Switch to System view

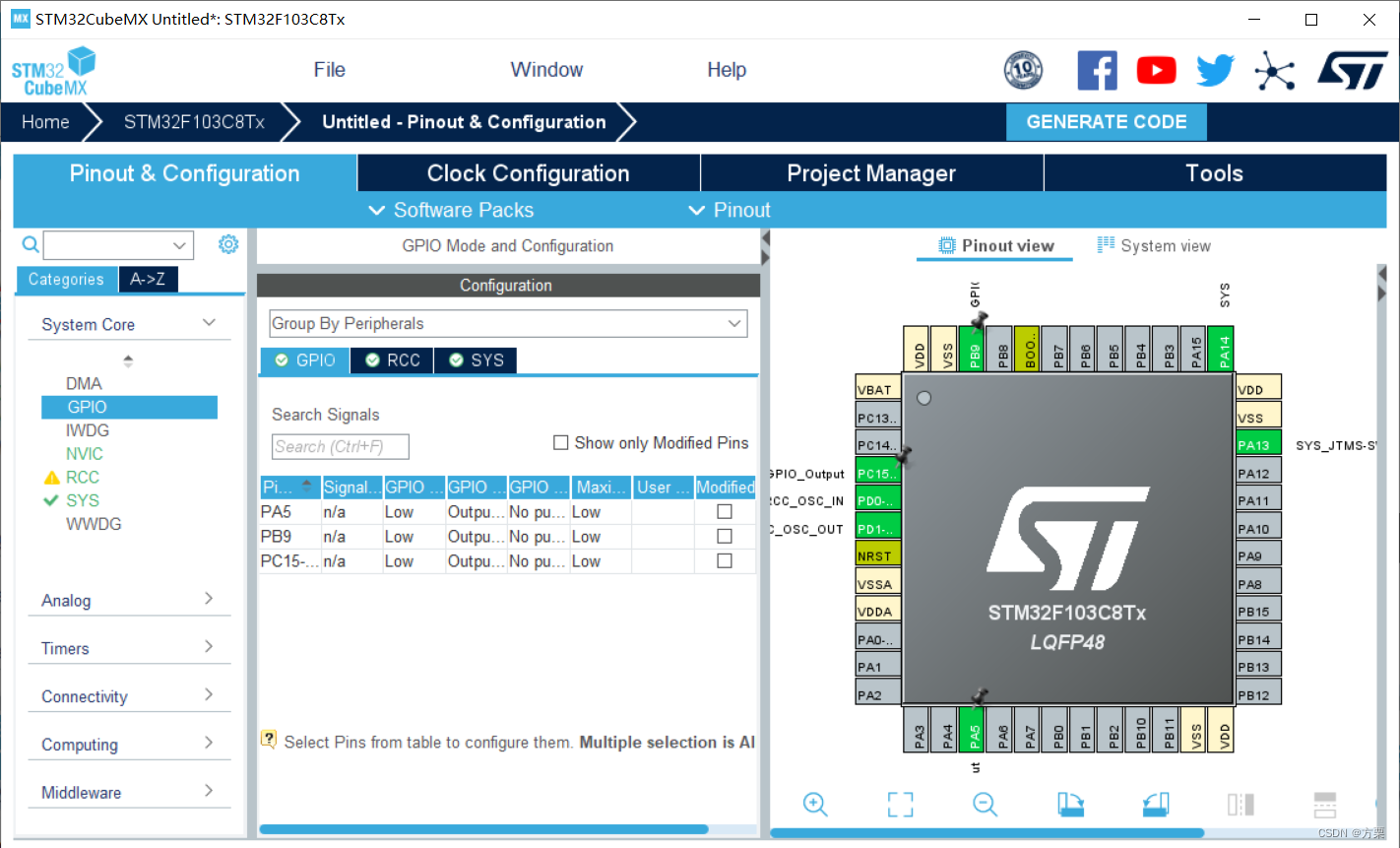pyautogui.click(x=1154, y=246)
